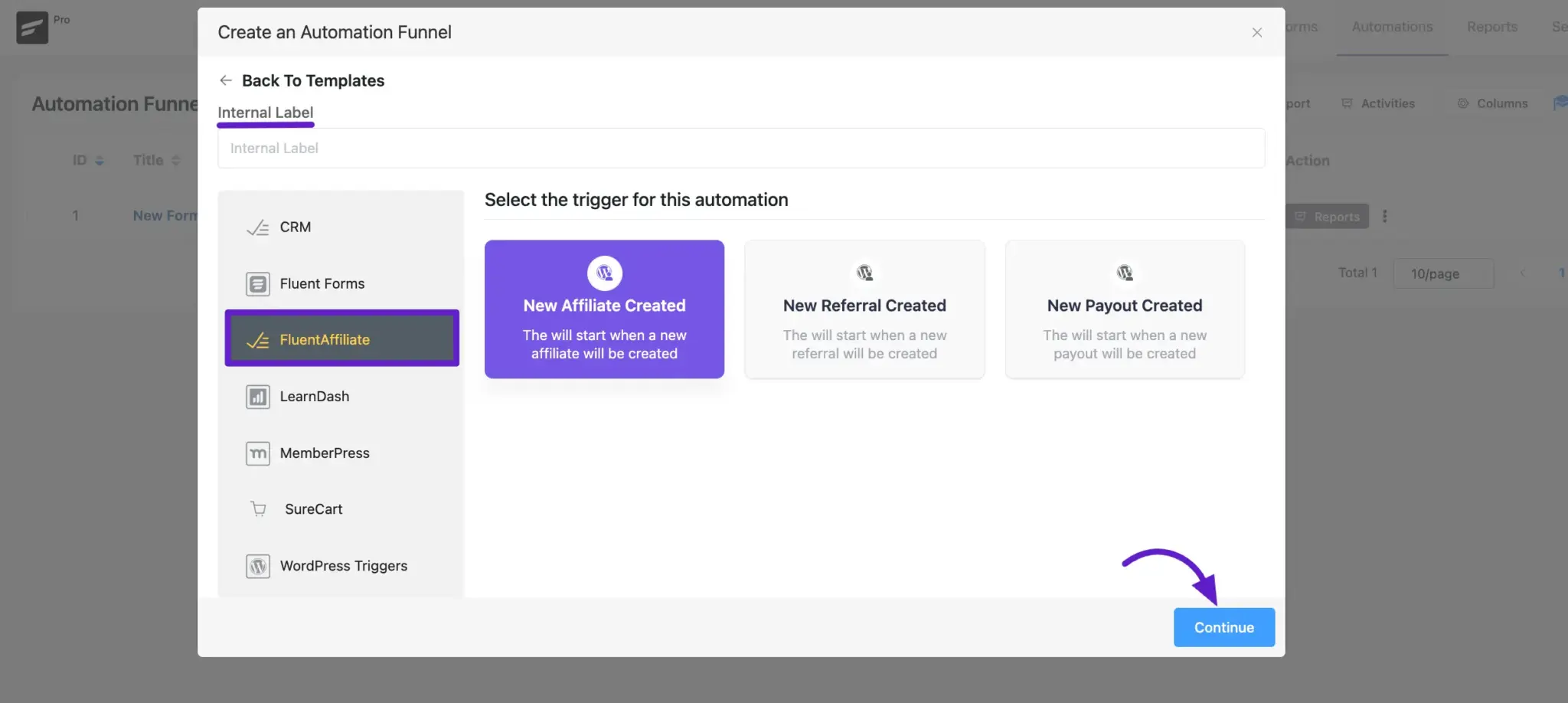
Task: Click the back arrow beside Back To Templates
Action: (x=226, y=80)
